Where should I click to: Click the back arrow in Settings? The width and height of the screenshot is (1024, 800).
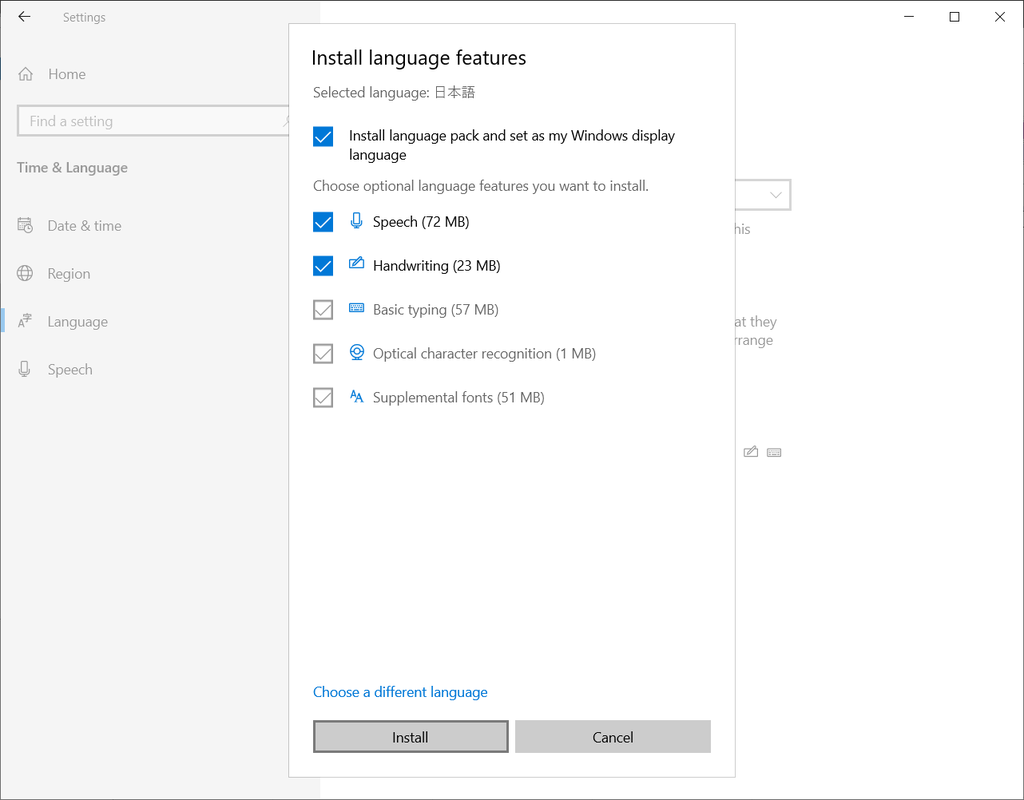(24, 17)
